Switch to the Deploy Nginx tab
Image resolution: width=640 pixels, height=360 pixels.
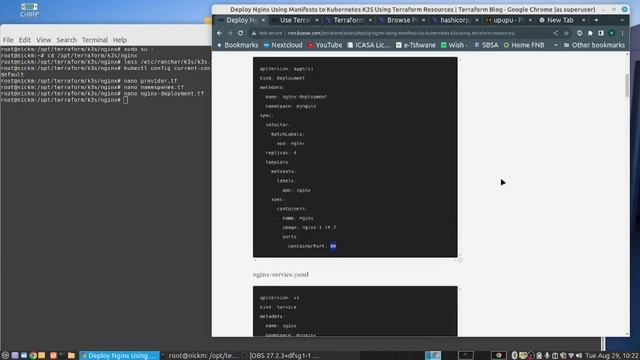pyautogui.click(x=241, y=20)
